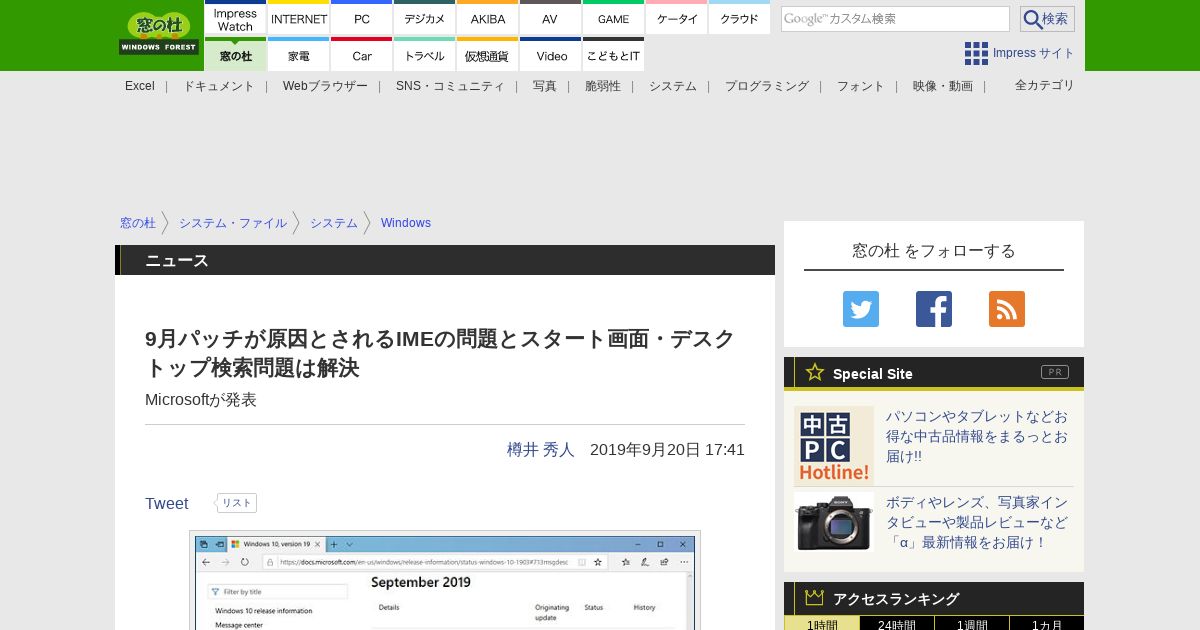Viewport: 1200px width, 630px height.
Task: Open the INTERNET site tab
Action: (x=299, y=19)
